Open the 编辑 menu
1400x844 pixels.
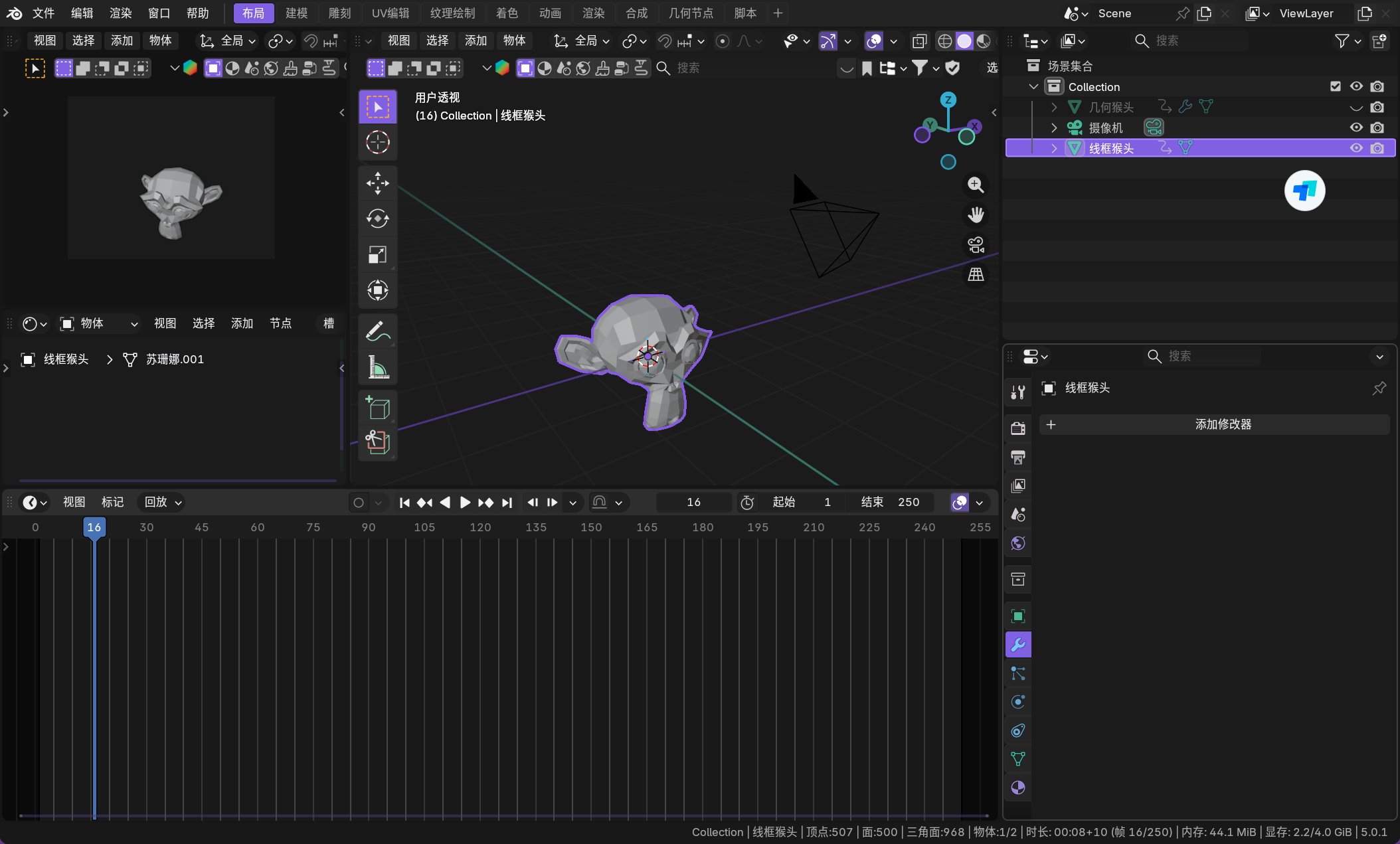click(x=82, y=13)
